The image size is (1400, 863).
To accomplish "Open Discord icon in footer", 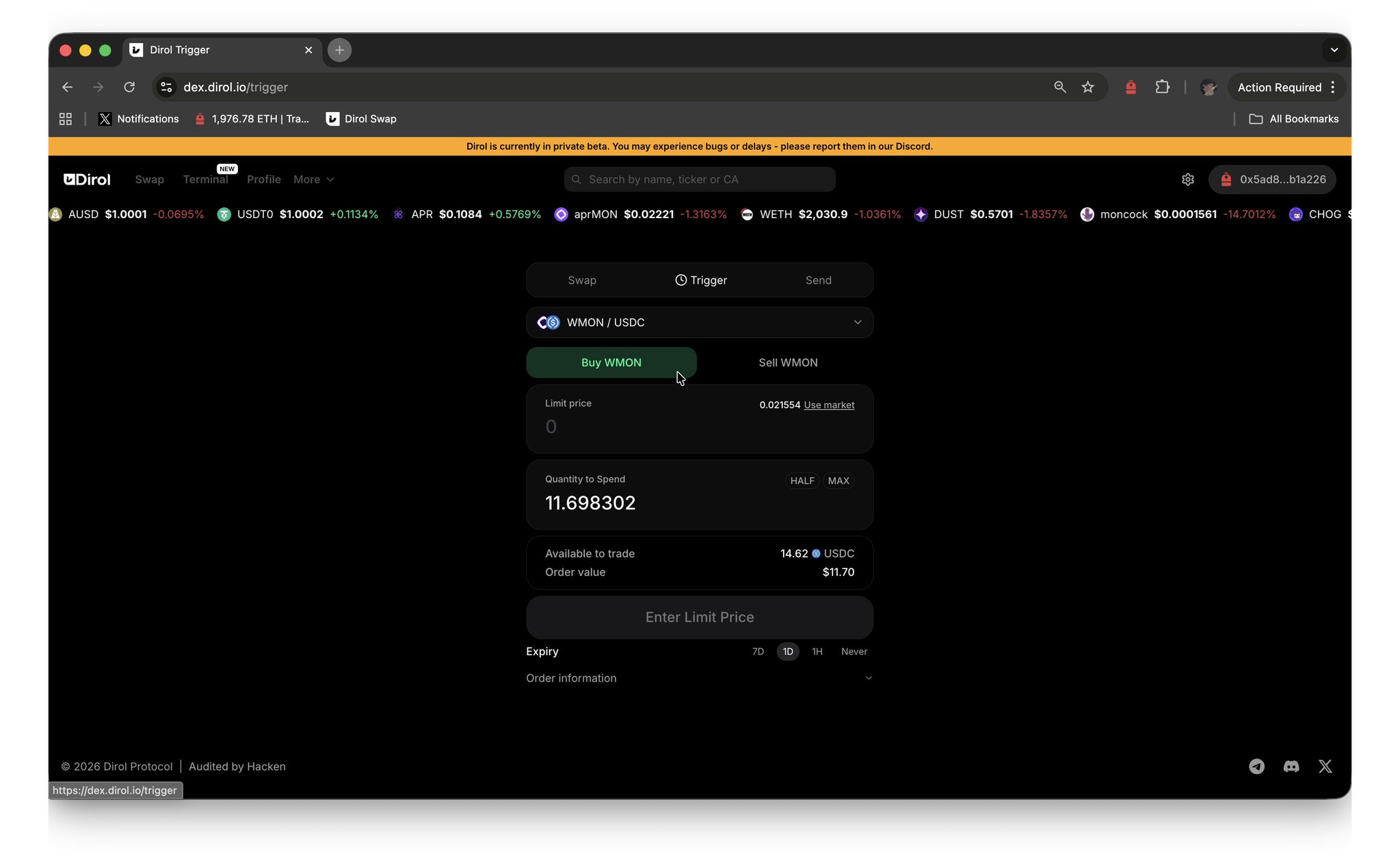I will pyautogui.click(x=1291, y=766).
